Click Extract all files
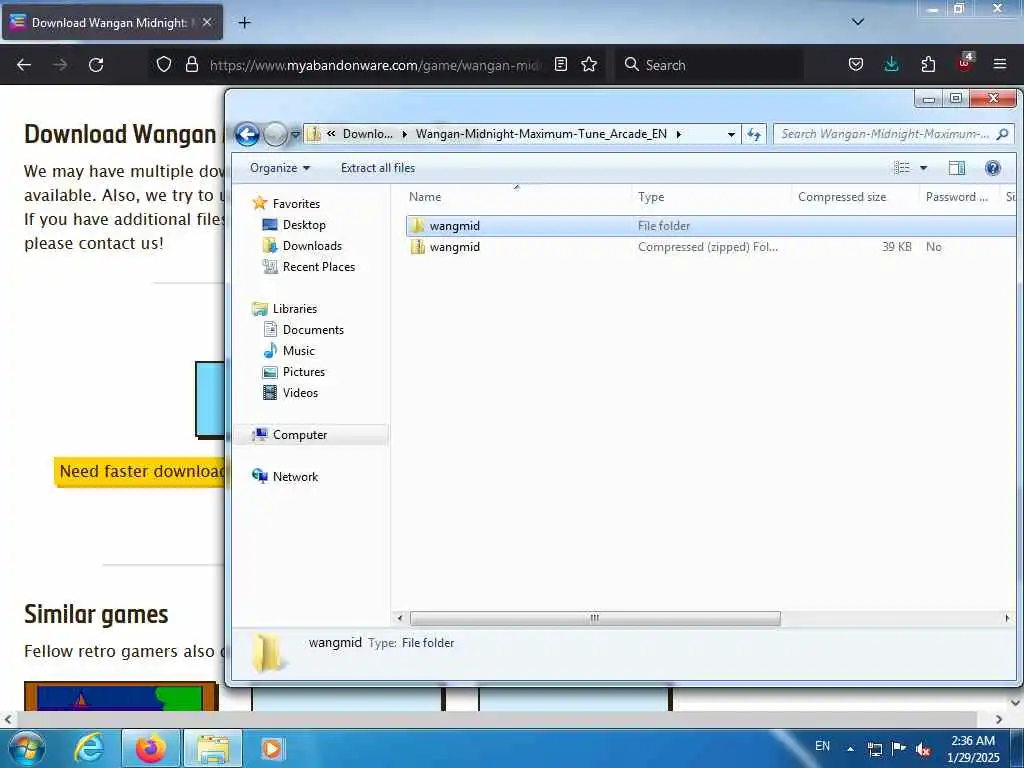 click(377, 168)
